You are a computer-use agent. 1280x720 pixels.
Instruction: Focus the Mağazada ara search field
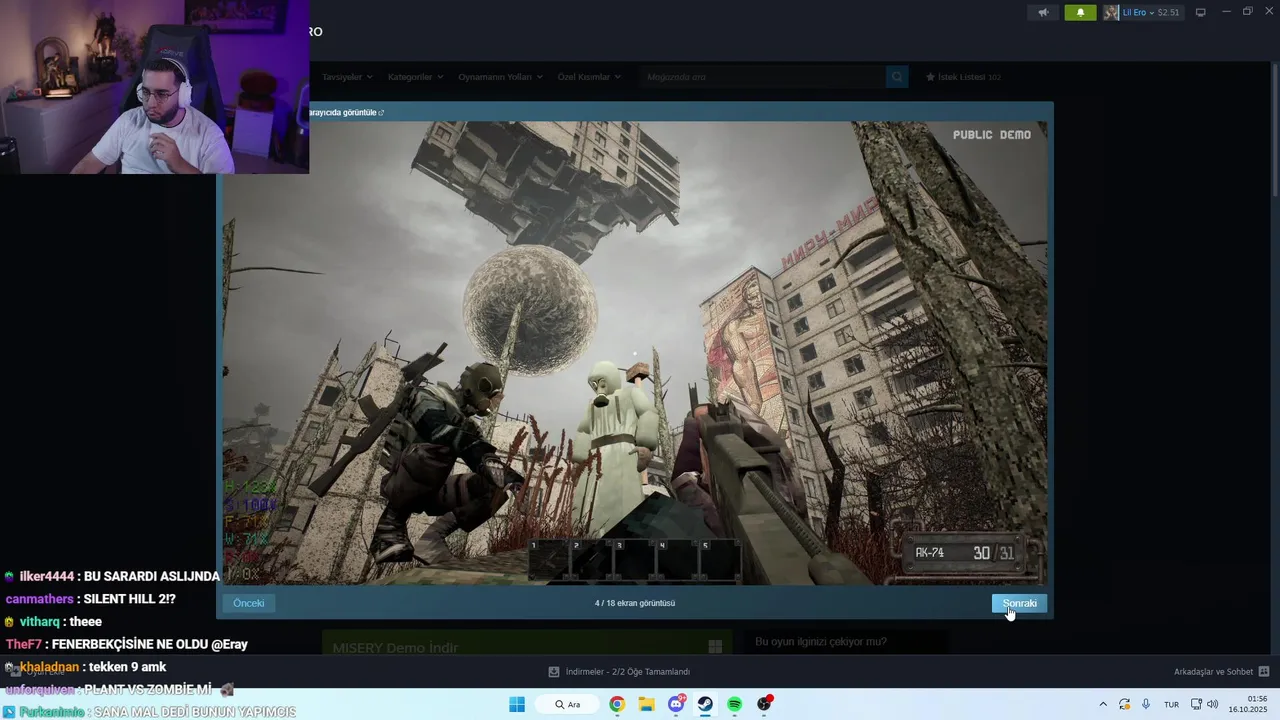[x=762, y=77]
